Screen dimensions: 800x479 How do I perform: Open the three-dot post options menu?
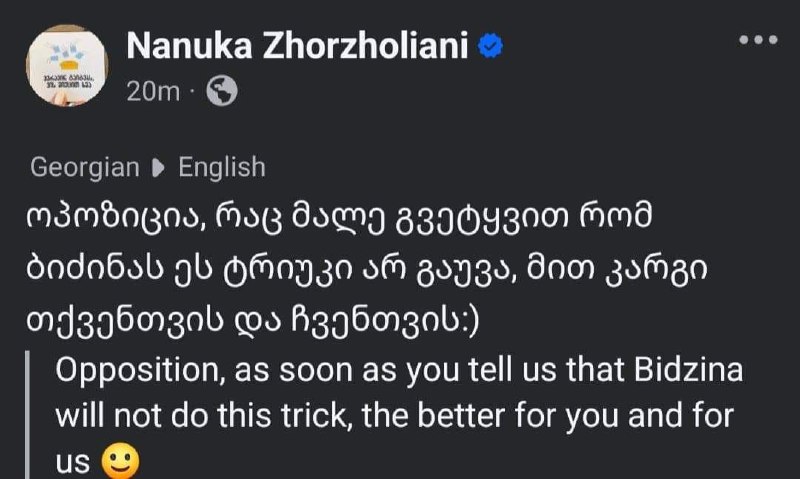tap(758, 40)
